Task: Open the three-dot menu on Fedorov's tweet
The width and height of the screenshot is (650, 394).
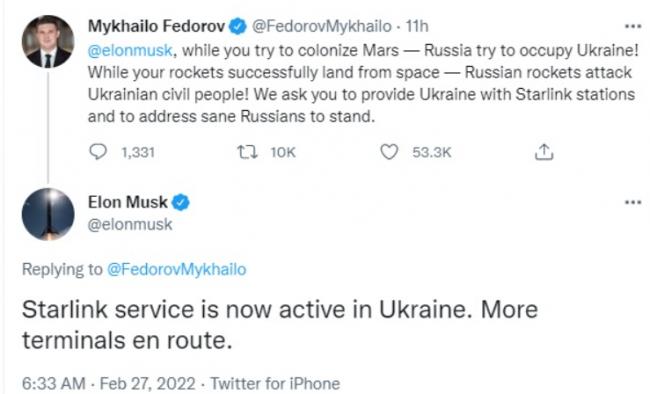Action: tap(633, 27)
